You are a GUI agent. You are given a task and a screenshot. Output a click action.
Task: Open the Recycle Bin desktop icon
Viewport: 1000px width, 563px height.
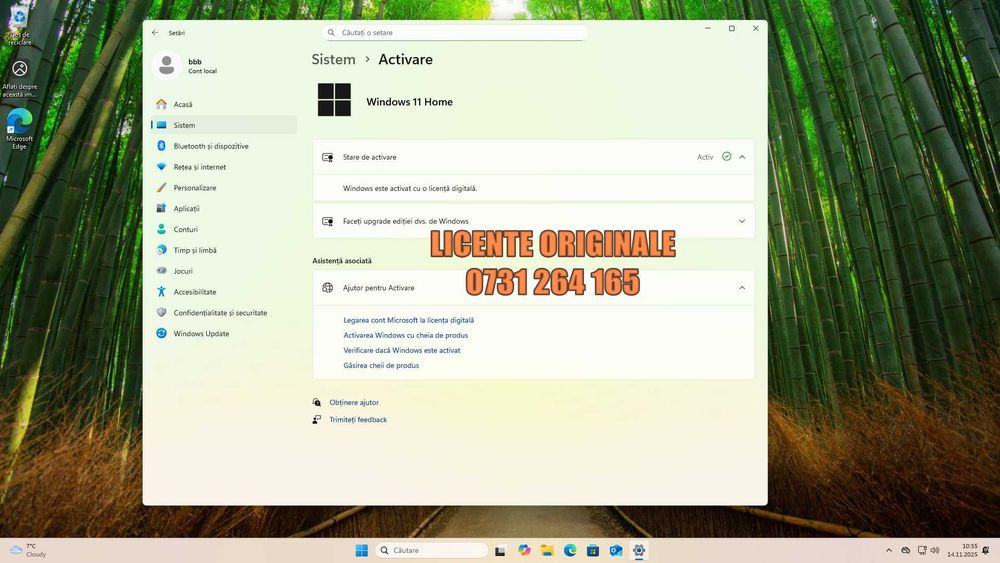point(19,24)
